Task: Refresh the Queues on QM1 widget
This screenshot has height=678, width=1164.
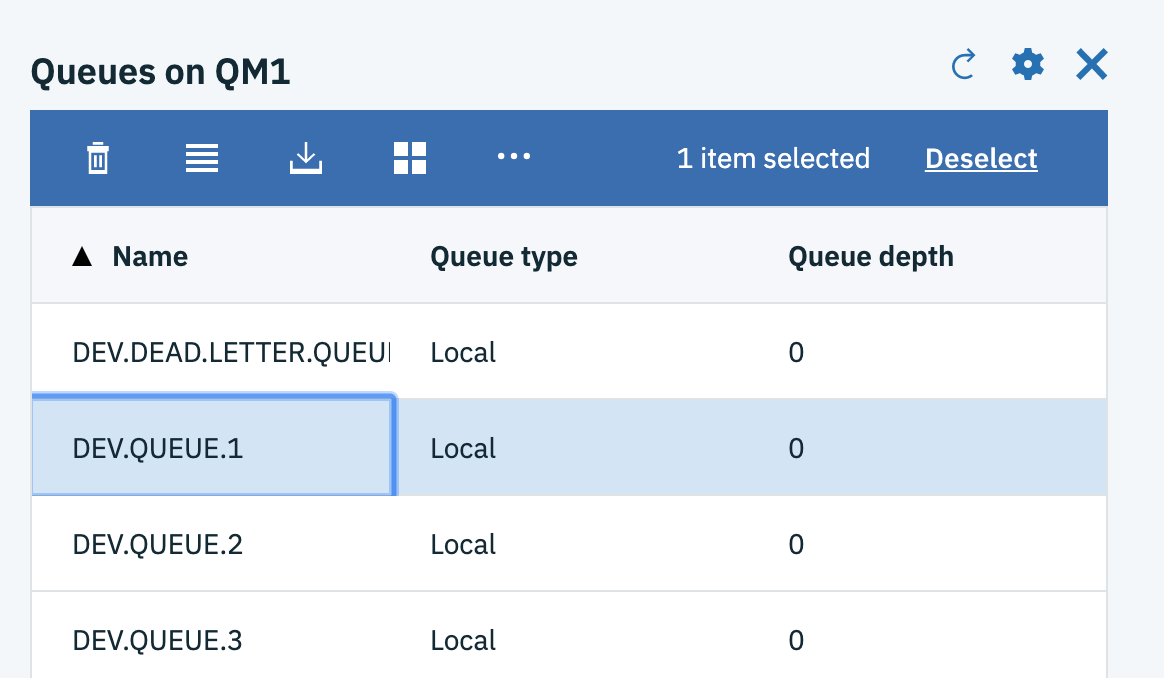Action: [x=963, y=66]
